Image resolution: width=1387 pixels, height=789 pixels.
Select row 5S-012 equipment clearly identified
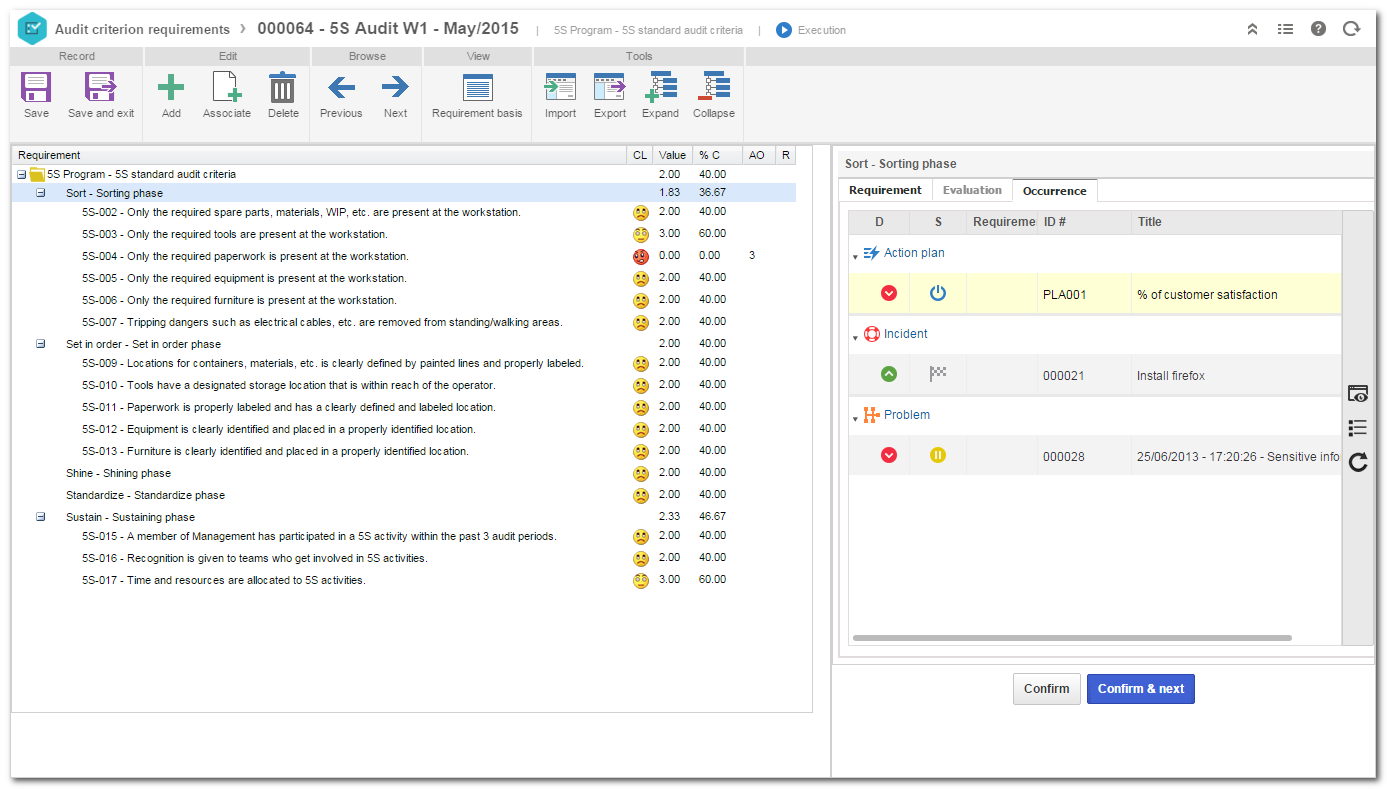(404, 429)
